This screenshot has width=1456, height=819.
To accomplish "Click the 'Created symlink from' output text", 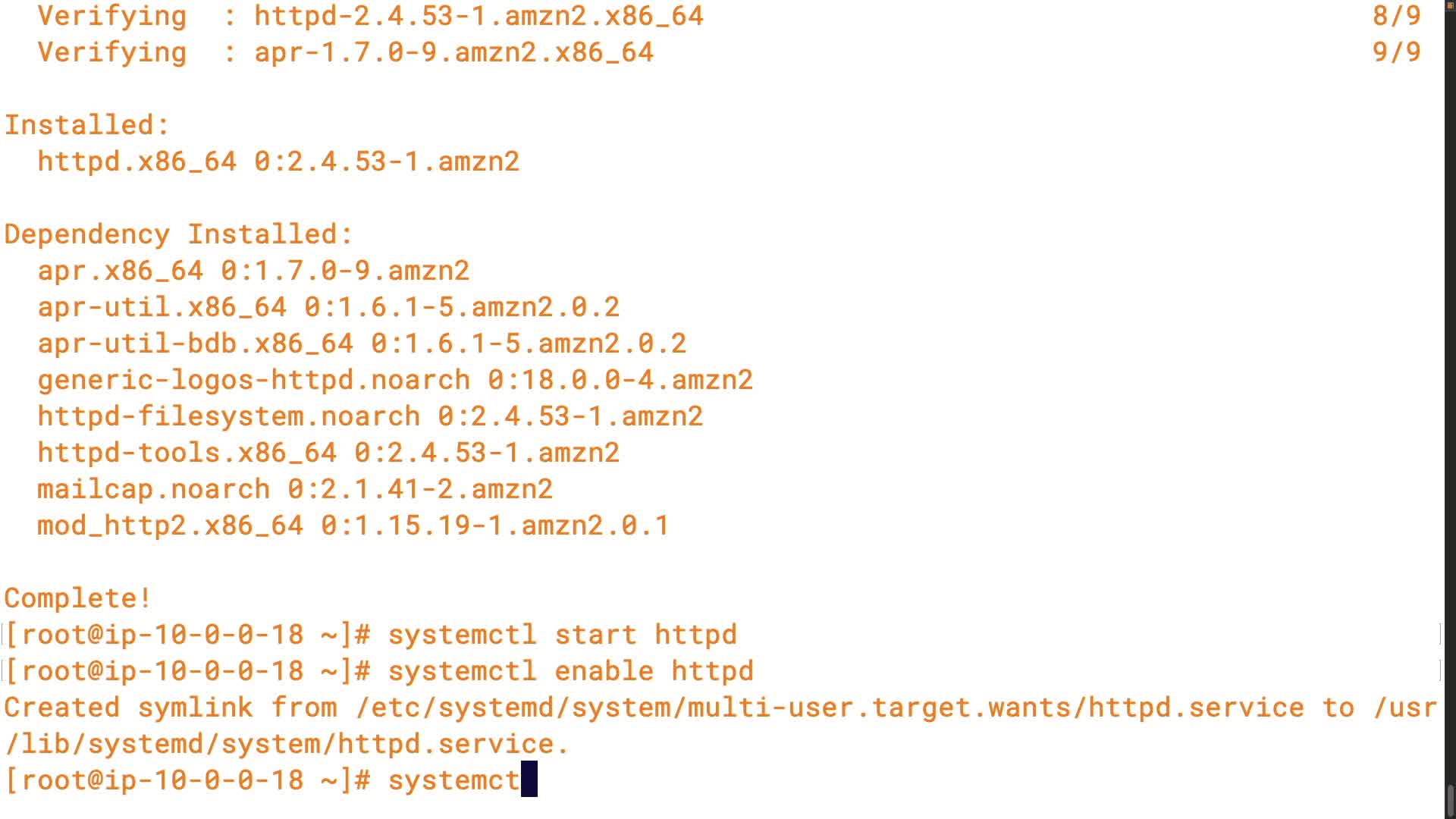I will (178, 707).
